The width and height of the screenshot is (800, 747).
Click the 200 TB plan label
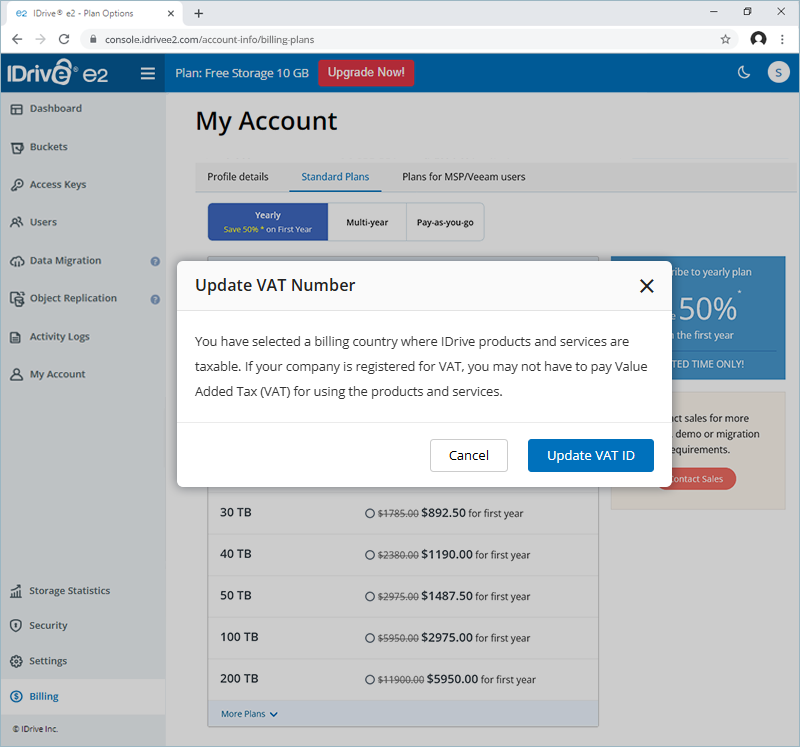point(239,679)
